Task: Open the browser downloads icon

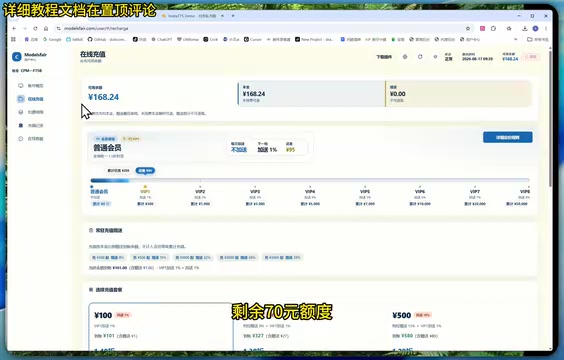Action: (525, 28)
